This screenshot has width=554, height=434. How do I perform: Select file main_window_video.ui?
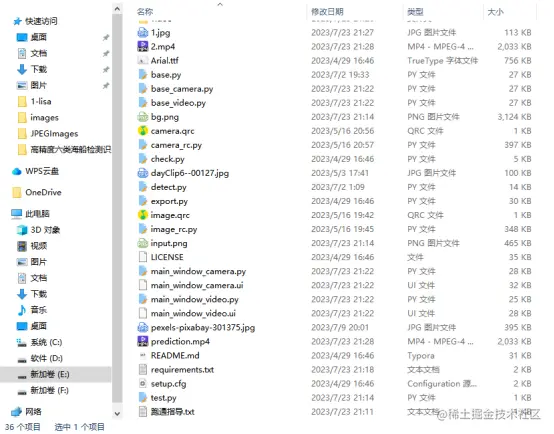(x=193, y=313)
